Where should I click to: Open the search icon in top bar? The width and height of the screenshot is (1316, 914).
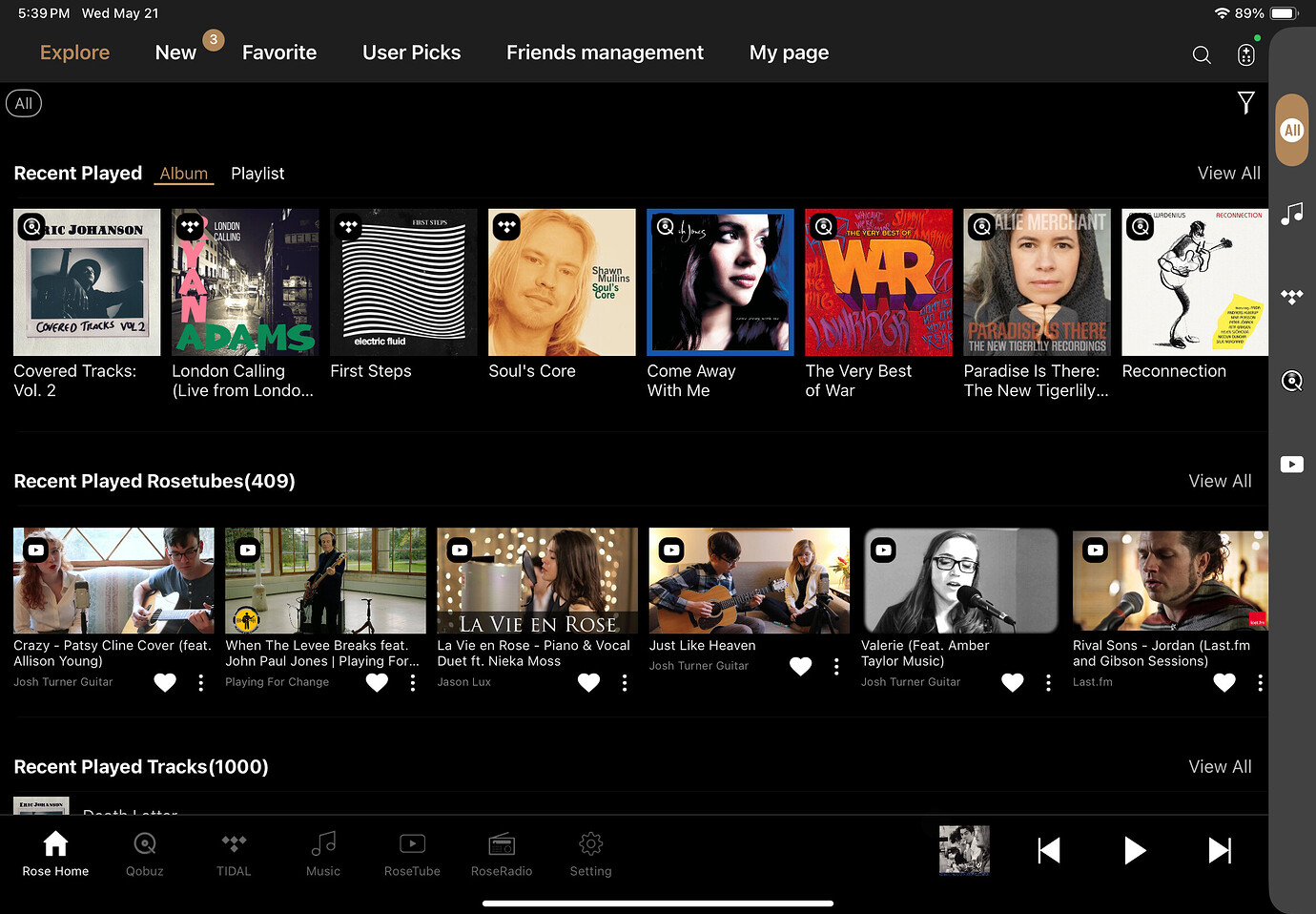1202,55
